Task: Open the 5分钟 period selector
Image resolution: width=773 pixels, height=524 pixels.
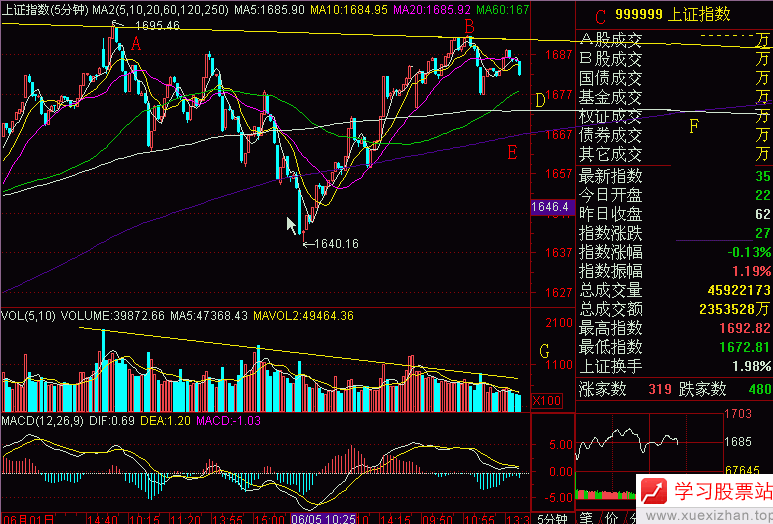Action: [553, 519]
